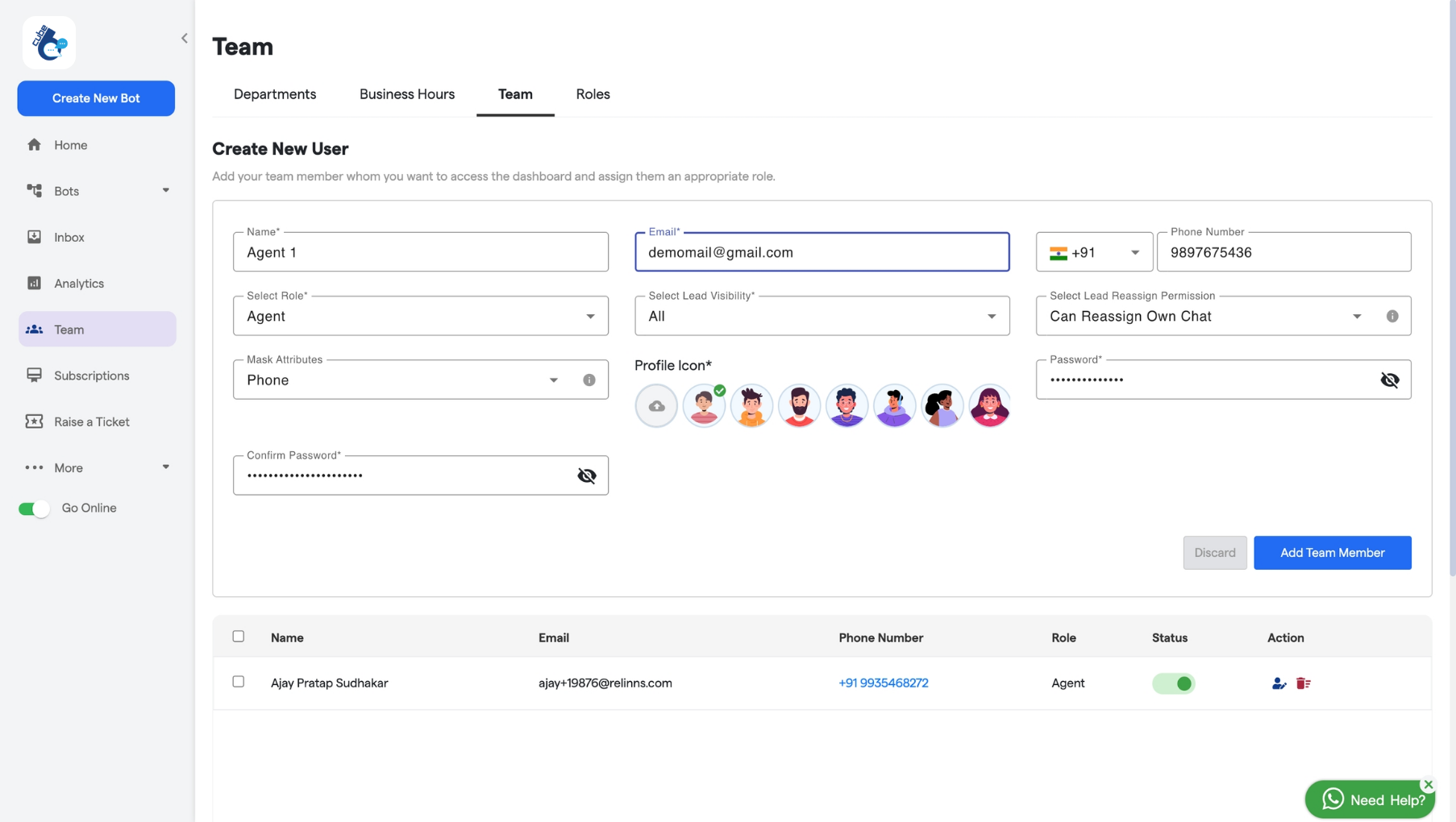Select the first avatar with green checkmark

click(704, 406)
